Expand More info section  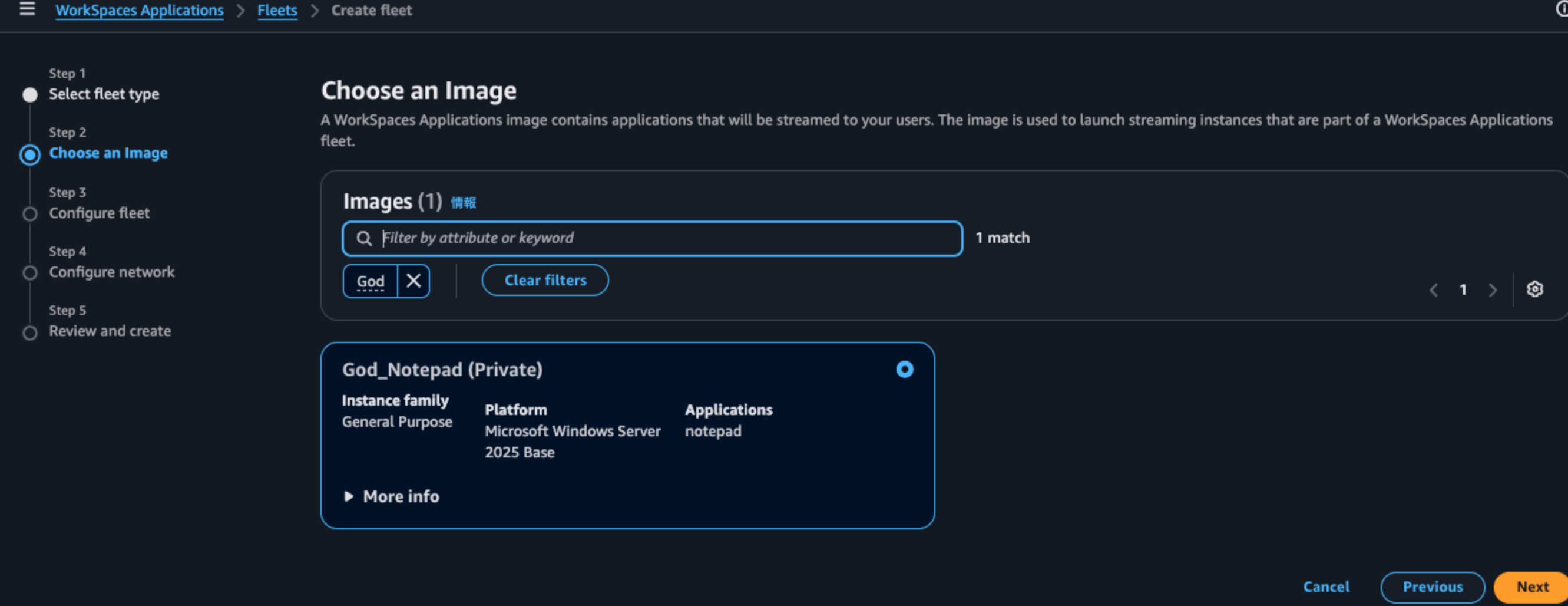pyautogui.click(x=391, y=496)
